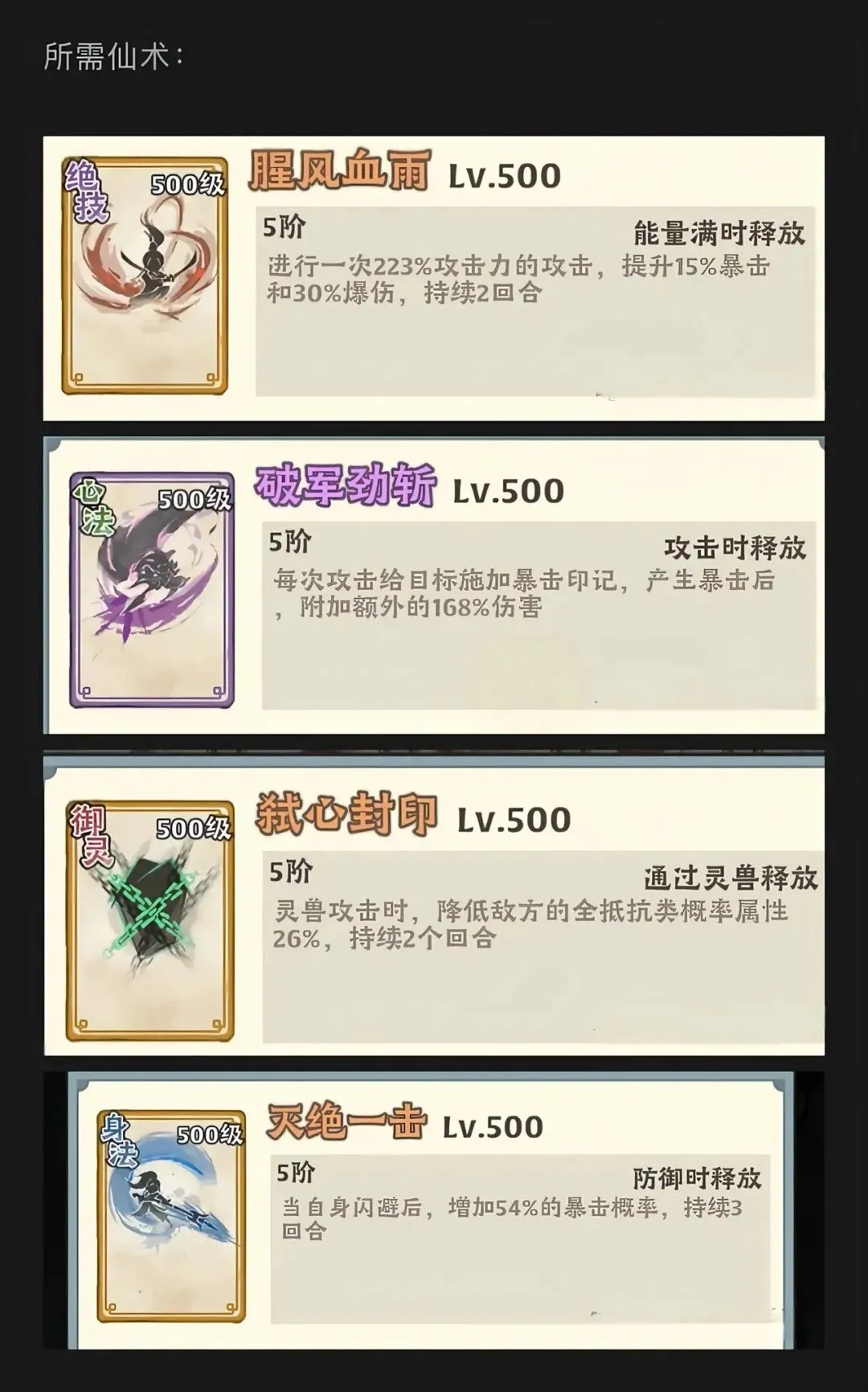The height and width of the screenshot is (1392, 868).
Task: Click the 灭绝一击 skill title
Action: click(347, 1122)
